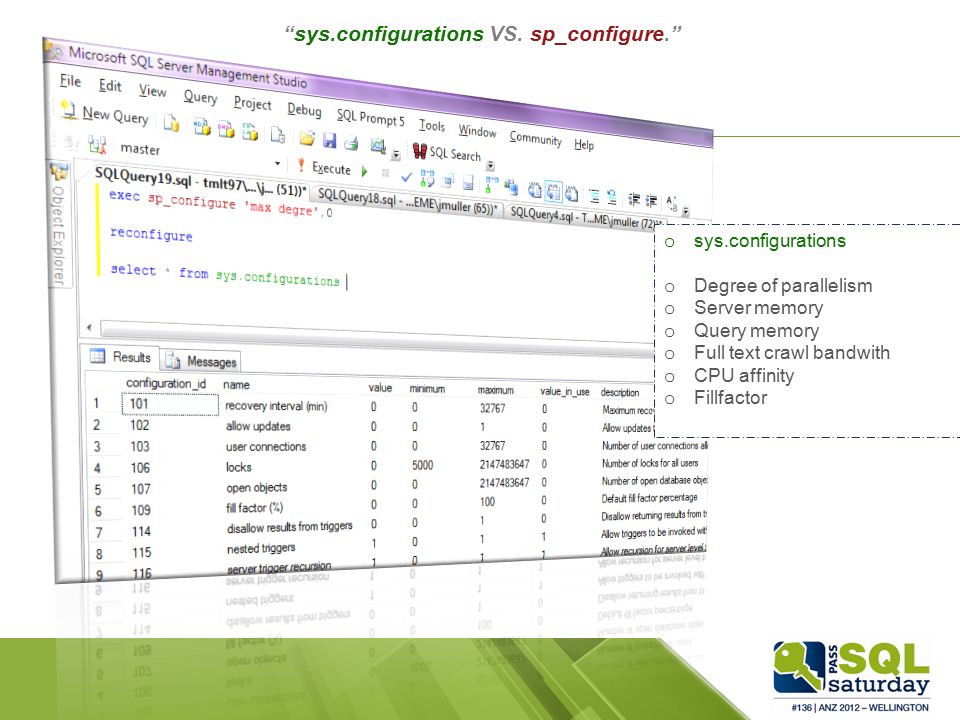The image size is (960, 720).
Task: Open the Community menu
Action: (535, 138)
